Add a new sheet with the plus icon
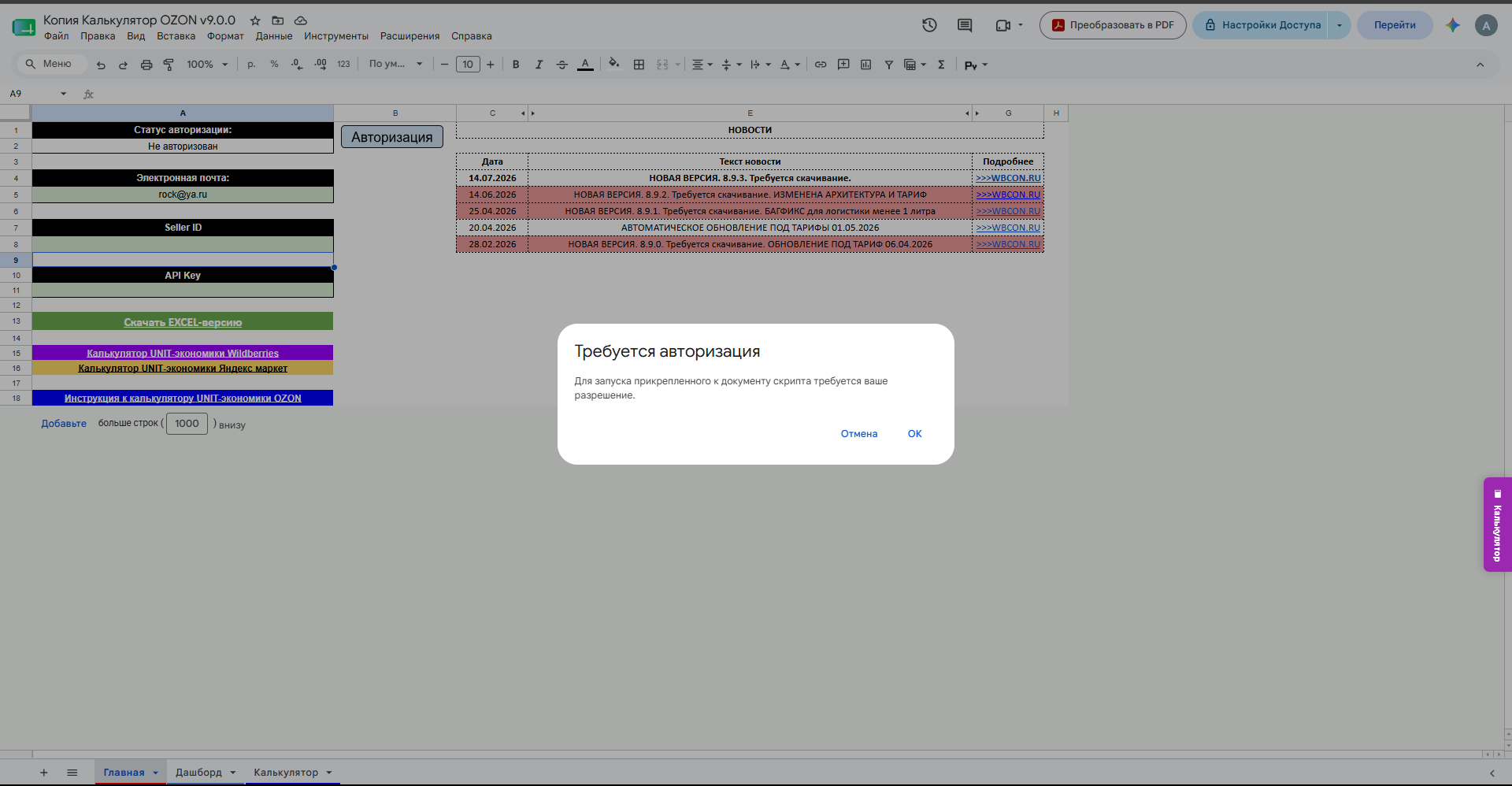The height and width of the screenshot is (786, 1512). pyautogui.click(x=44, y=773)
